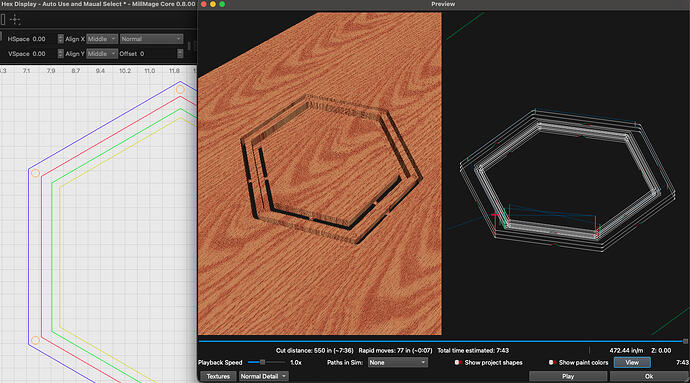
Task: Click the 1.0x playback speed value
Action: tap(296, 362)
